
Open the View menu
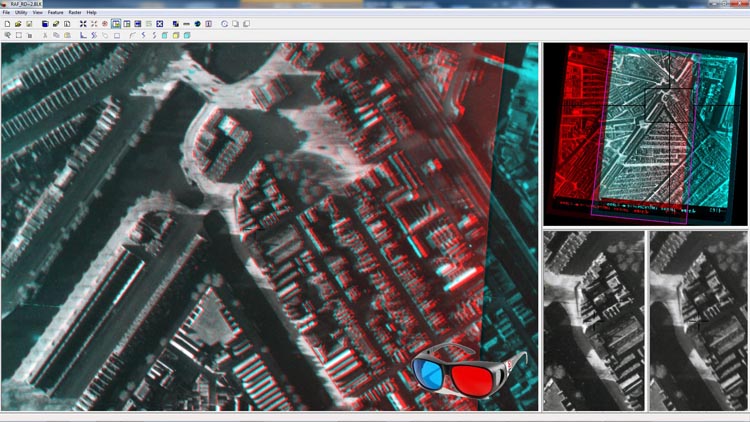[38, 12]
